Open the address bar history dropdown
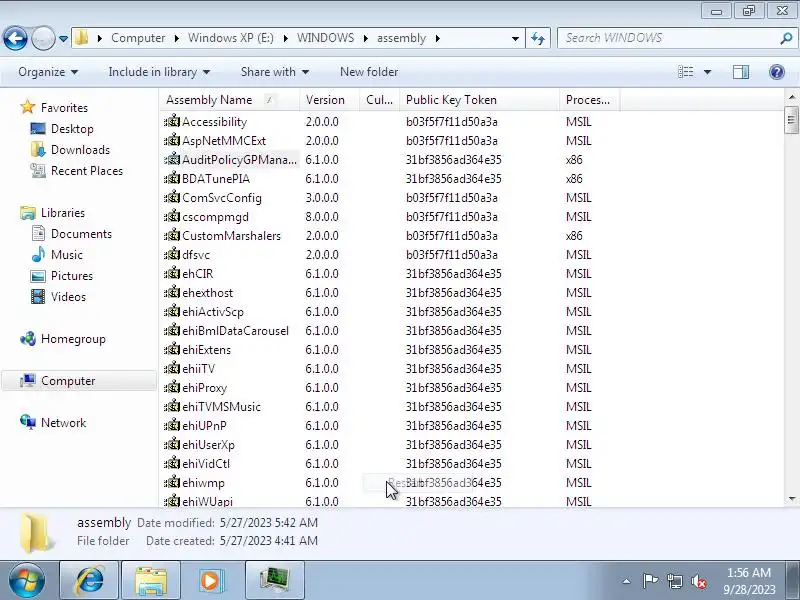This screenshot has width=800, height=600. pos(515,38)
